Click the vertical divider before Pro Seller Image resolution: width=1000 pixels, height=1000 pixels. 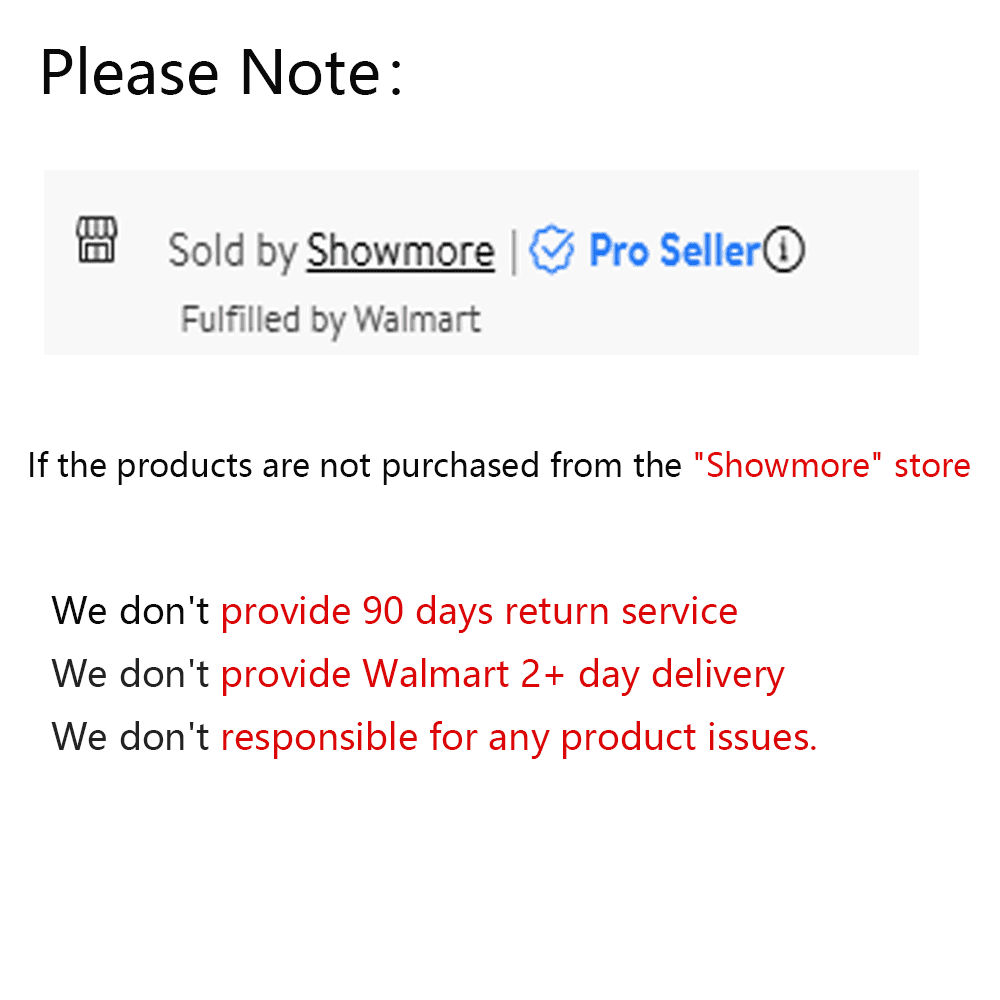513,251
